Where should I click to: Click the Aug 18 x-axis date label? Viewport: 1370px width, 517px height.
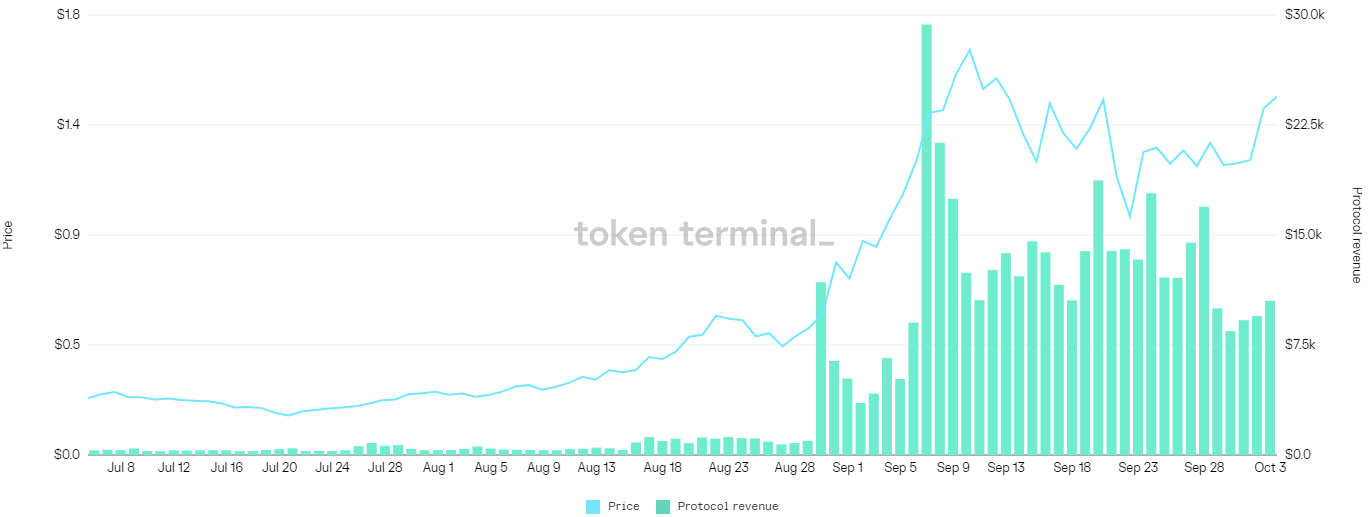[663, 467]
